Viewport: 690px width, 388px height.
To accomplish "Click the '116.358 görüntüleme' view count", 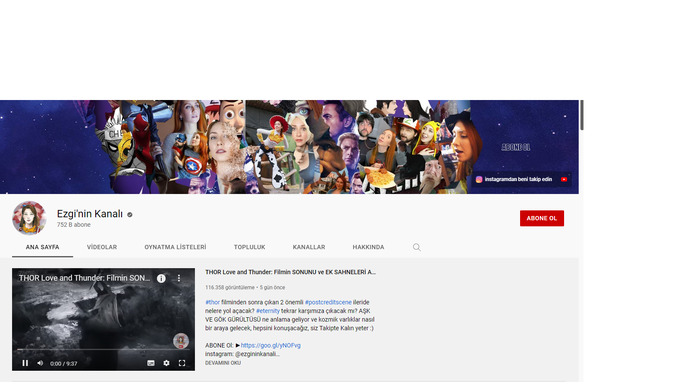I will pyautogui.click(x=230, y=288).
